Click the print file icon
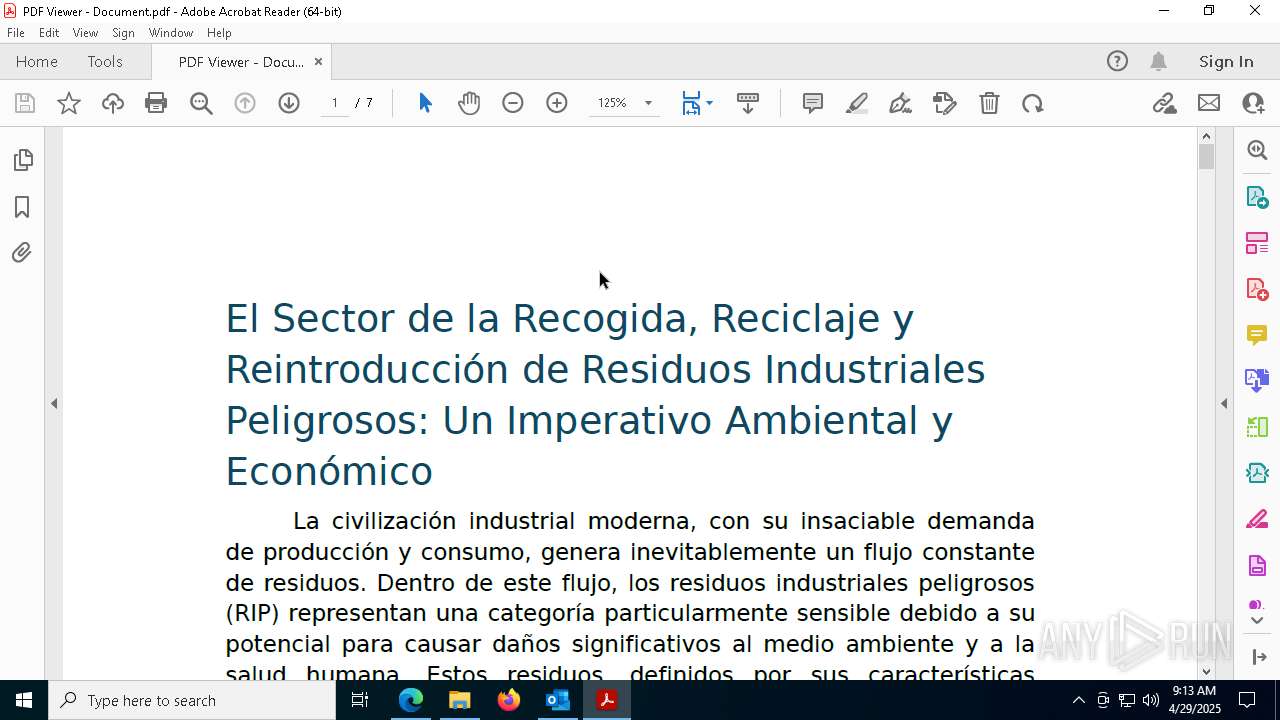The width and height of the screenshot is (1280, 720). point(156,103)
